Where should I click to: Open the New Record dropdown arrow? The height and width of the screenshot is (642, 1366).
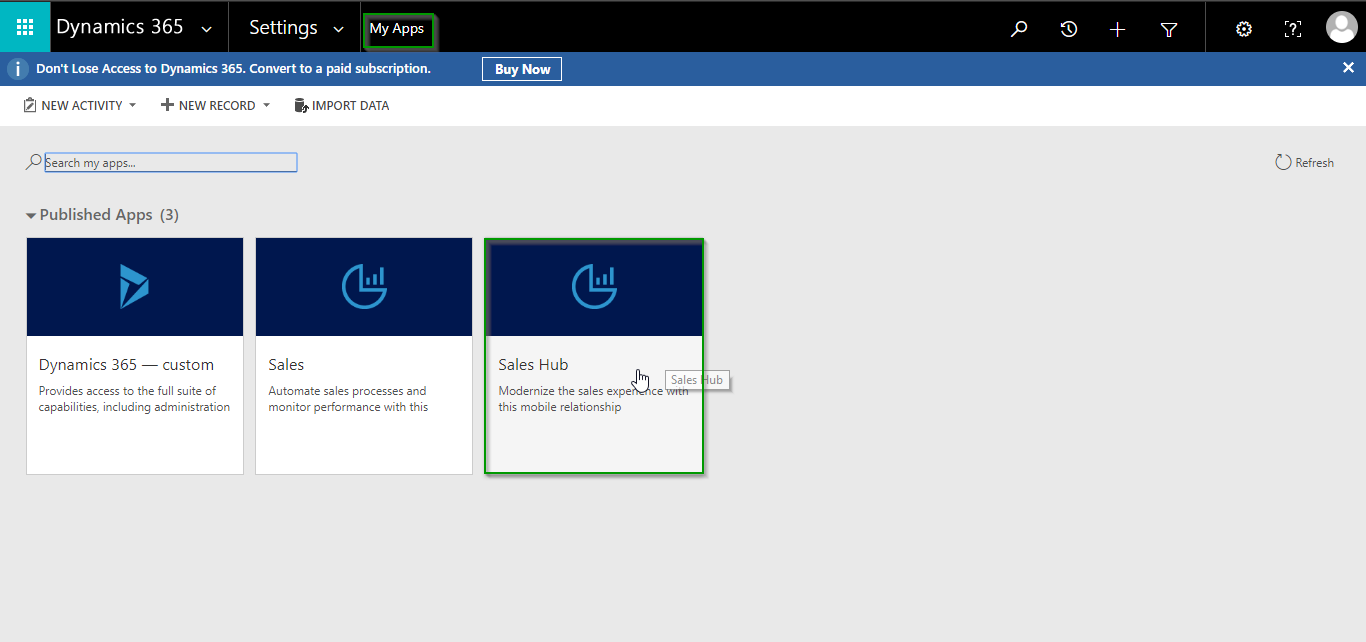coord(266,105)
